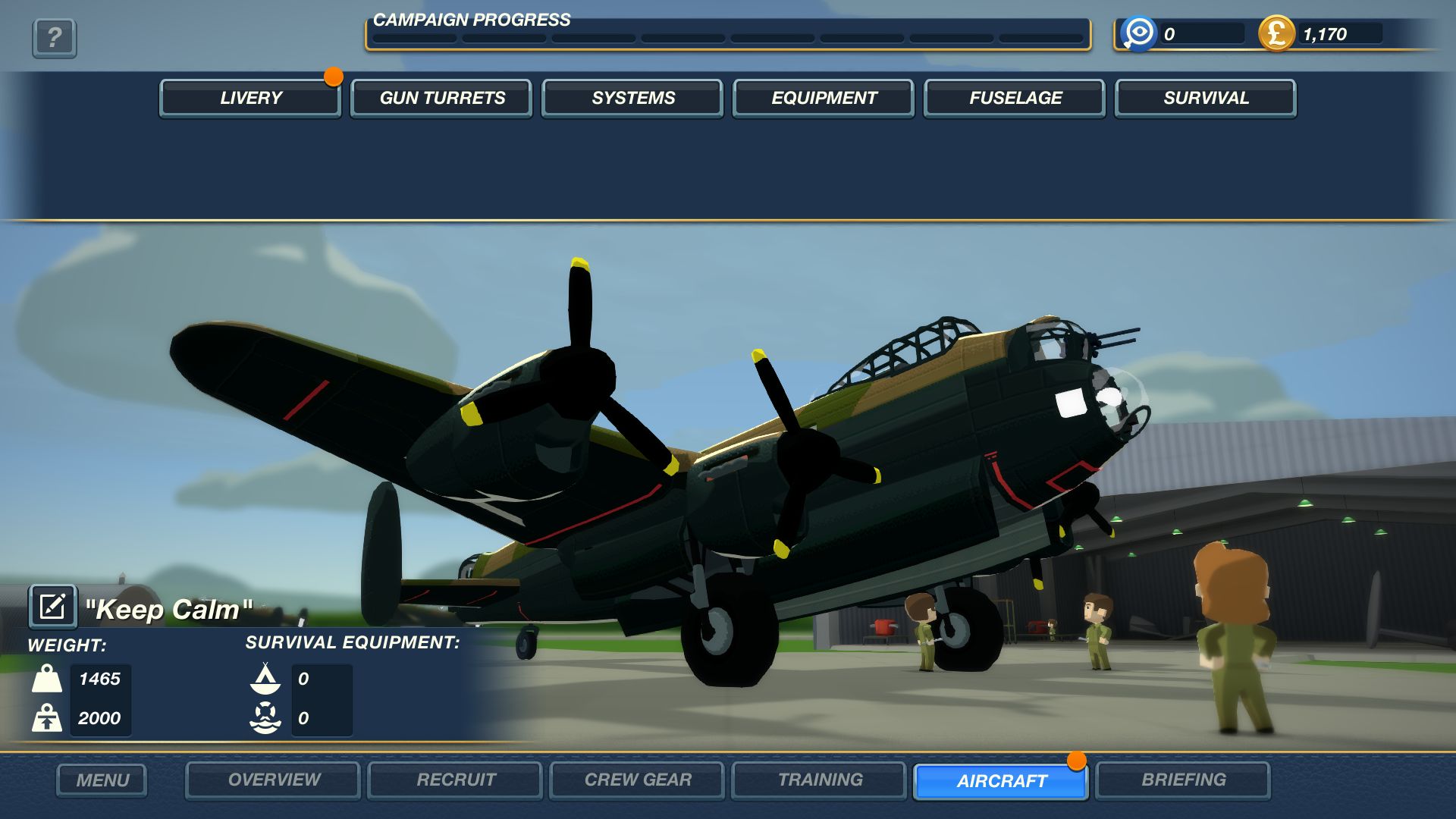
Task: Click the gold pound coin icon
Action: click(x=1276, y=33)
